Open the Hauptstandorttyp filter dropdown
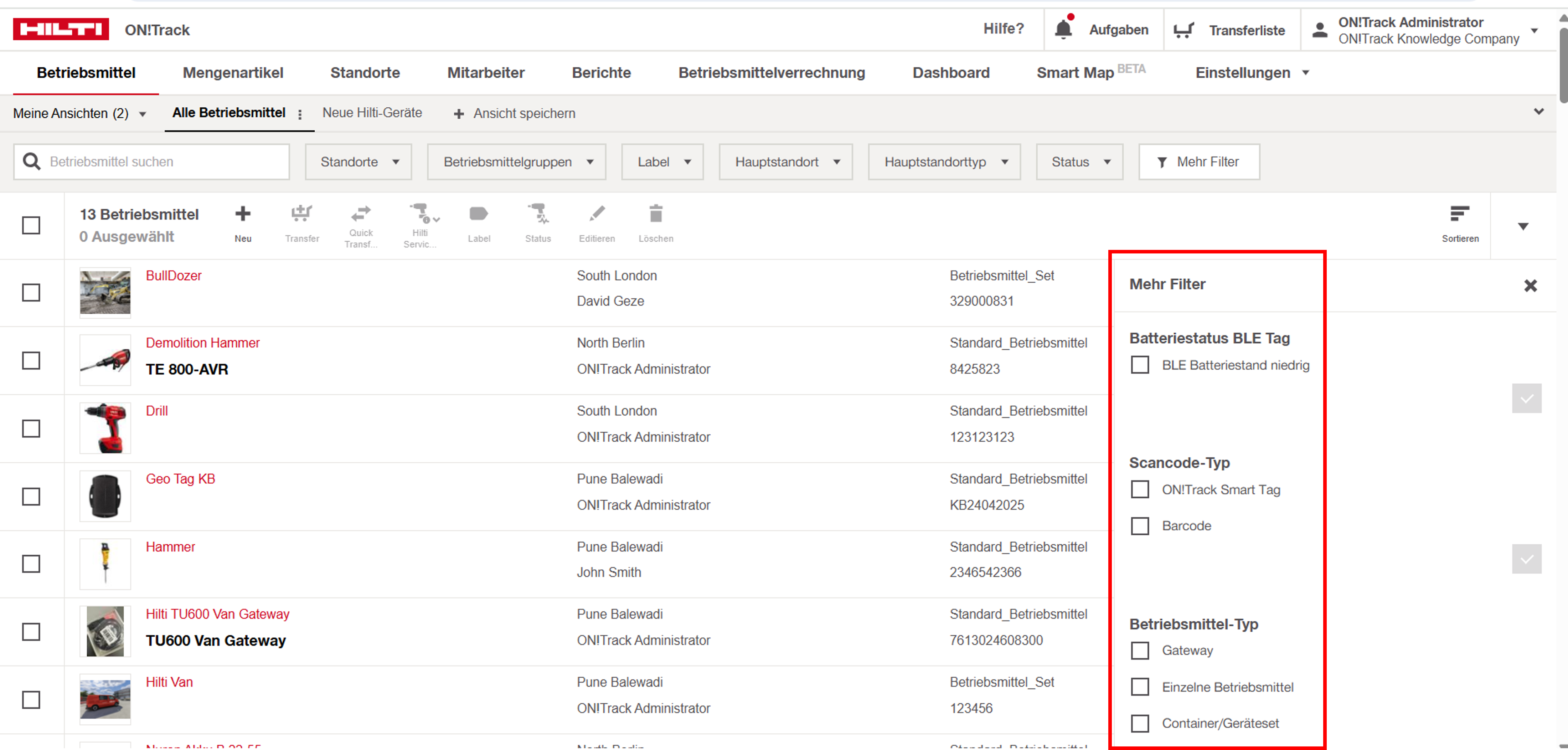The width and height of the screenshot is (1568, 750). (x=944, y=162)
